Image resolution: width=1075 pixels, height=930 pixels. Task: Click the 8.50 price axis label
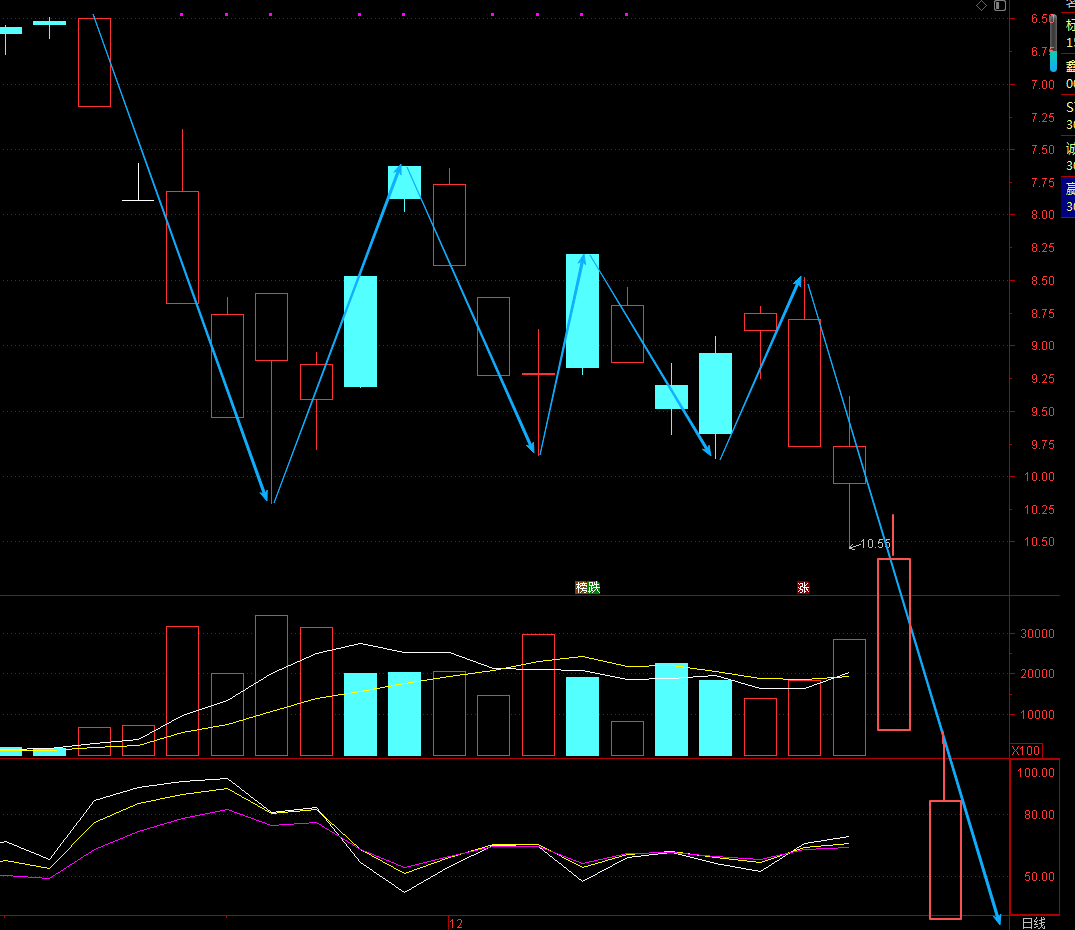pos(1043,280)
